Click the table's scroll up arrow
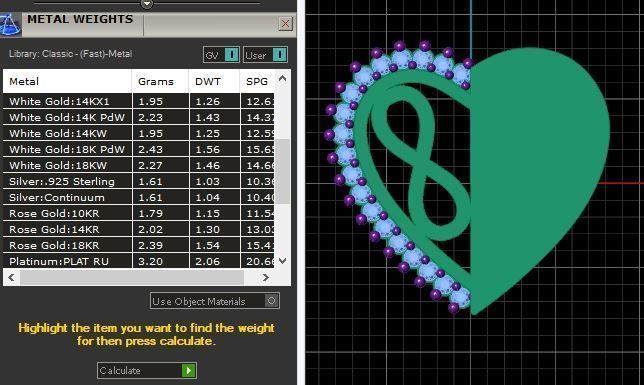Screen dimensions: 644x385 pyautogui.click(x=282, y=78)
